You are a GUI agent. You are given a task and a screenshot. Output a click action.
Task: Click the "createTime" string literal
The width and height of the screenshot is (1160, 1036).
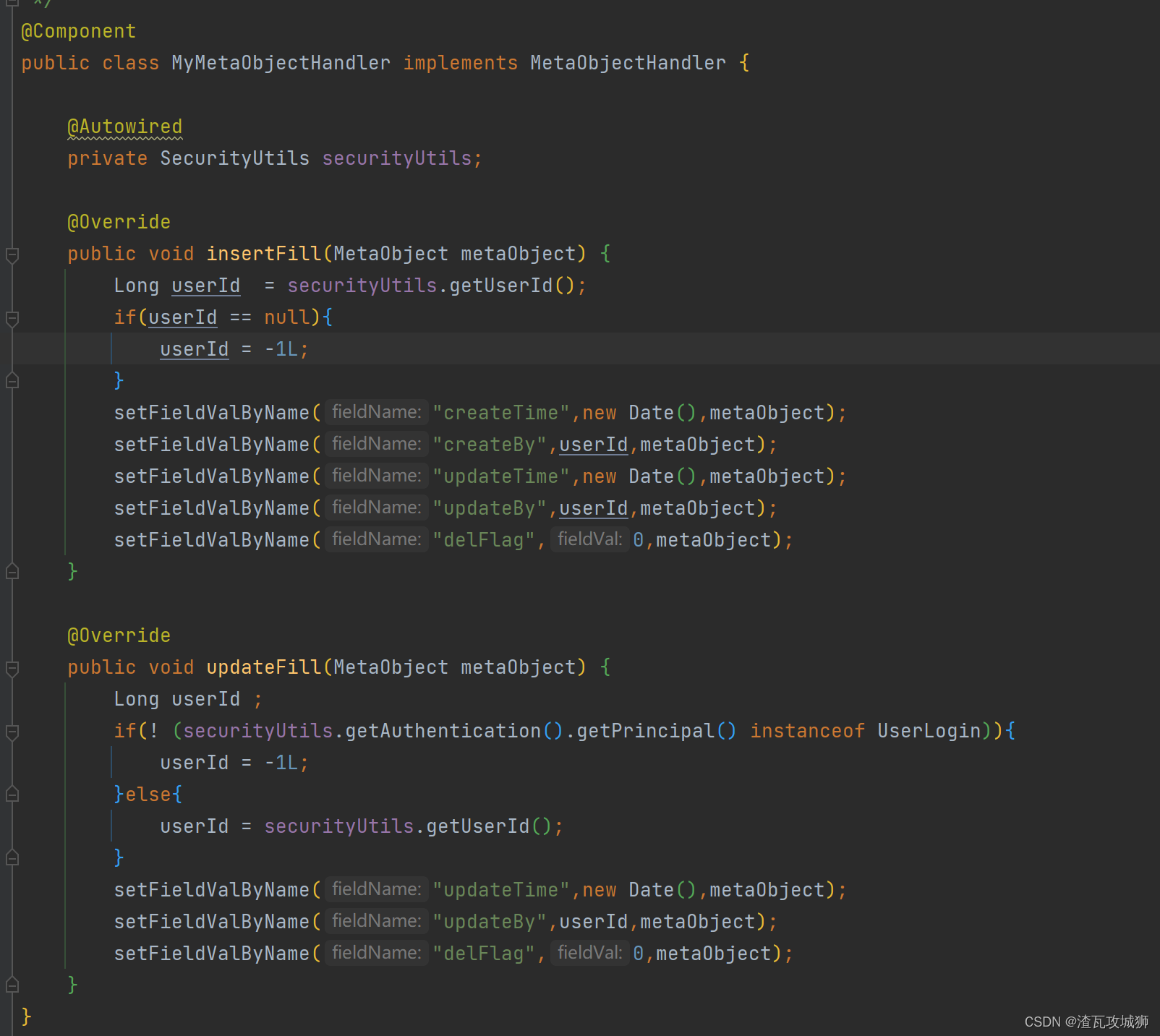pos(500,413)
